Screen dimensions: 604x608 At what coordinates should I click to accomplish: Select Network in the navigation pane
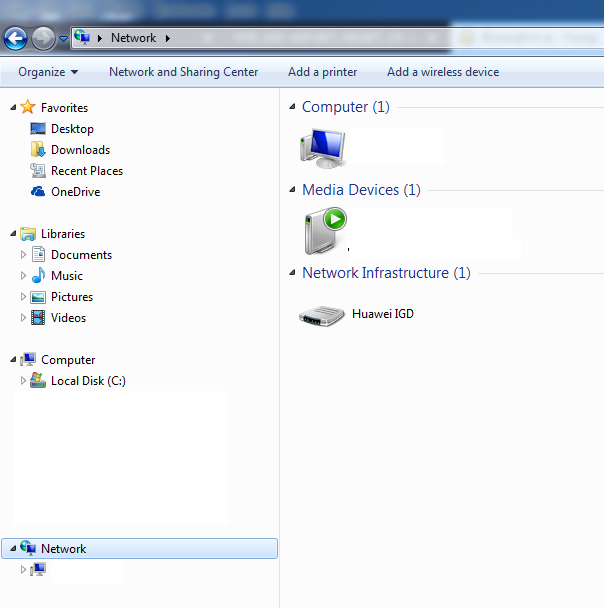(64, 549)
